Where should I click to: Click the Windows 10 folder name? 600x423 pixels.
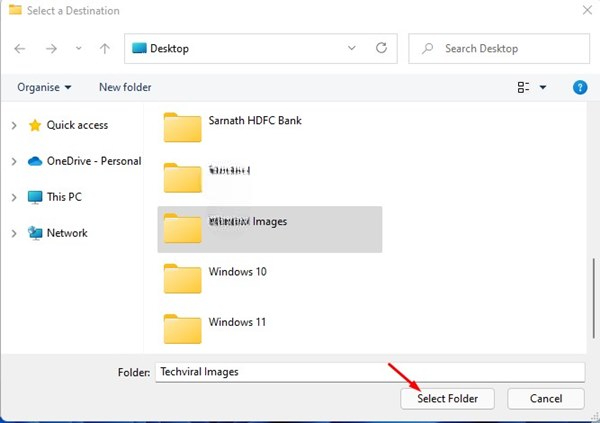pos(237,272)
